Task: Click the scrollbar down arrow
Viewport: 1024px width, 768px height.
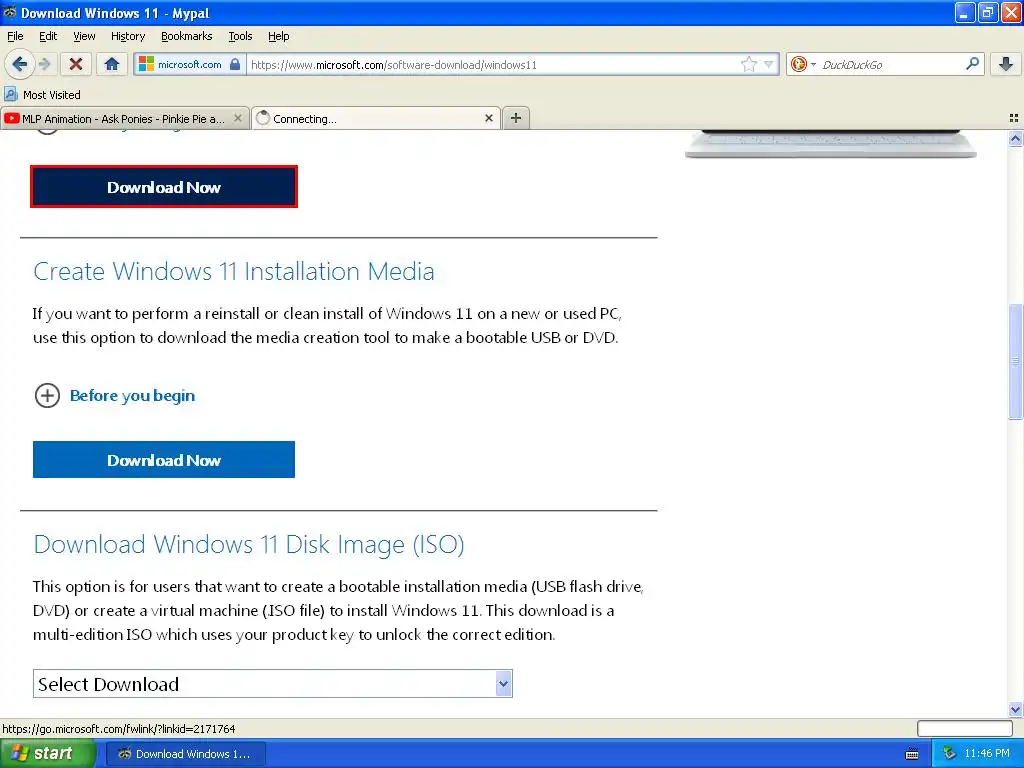Action: click(x=1015, y=709)
